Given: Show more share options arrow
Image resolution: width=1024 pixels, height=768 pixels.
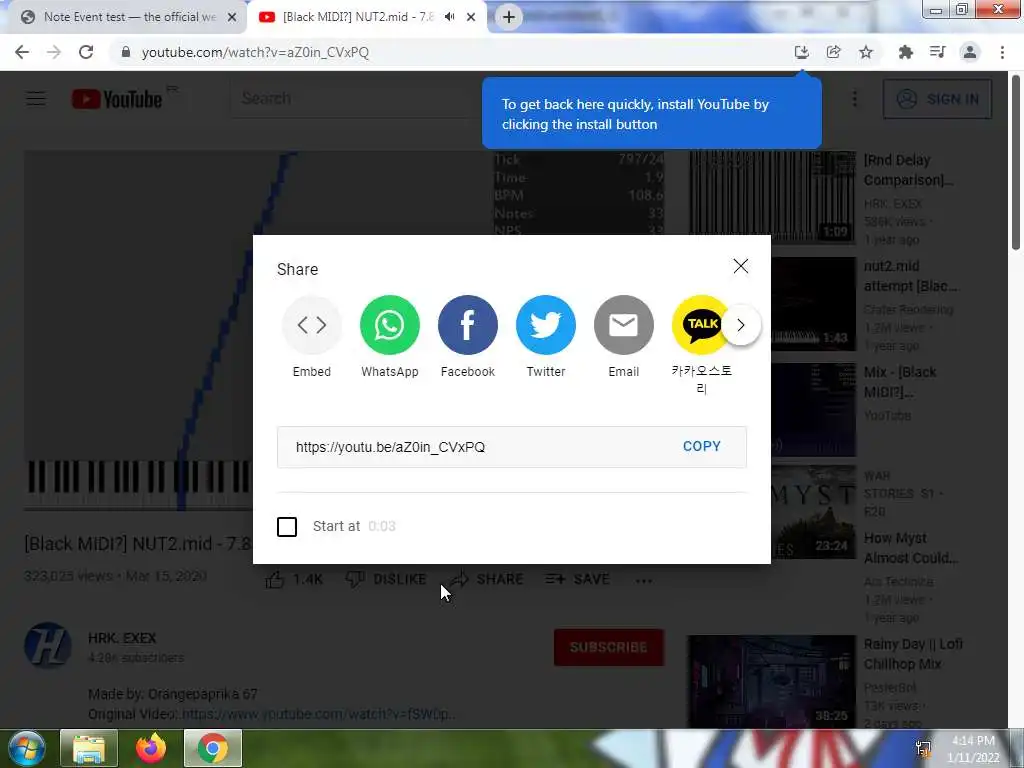Looking at the screenshot, I should (x=741, y=325).
